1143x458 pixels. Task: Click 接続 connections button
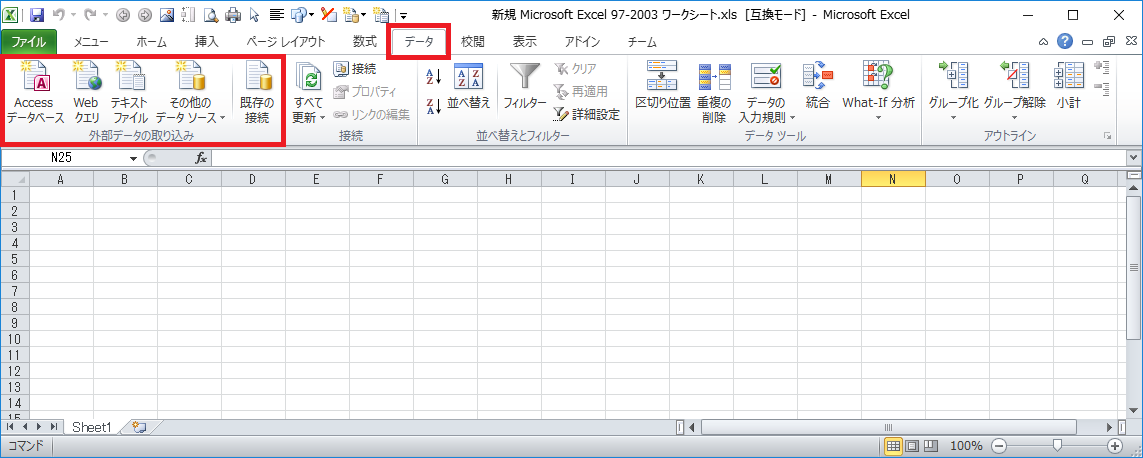pos(355,69)
